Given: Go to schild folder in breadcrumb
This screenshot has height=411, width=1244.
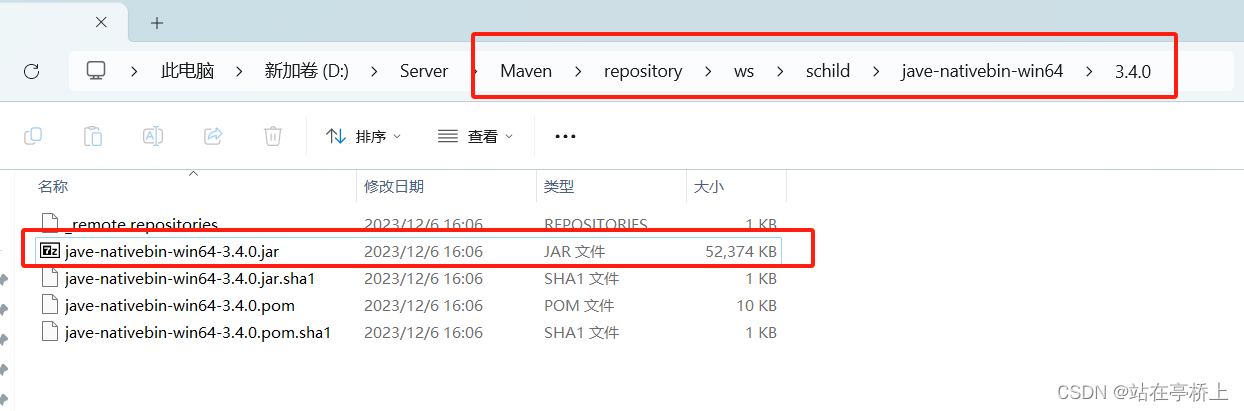Looking at the screenshot, I should point(828,71).
